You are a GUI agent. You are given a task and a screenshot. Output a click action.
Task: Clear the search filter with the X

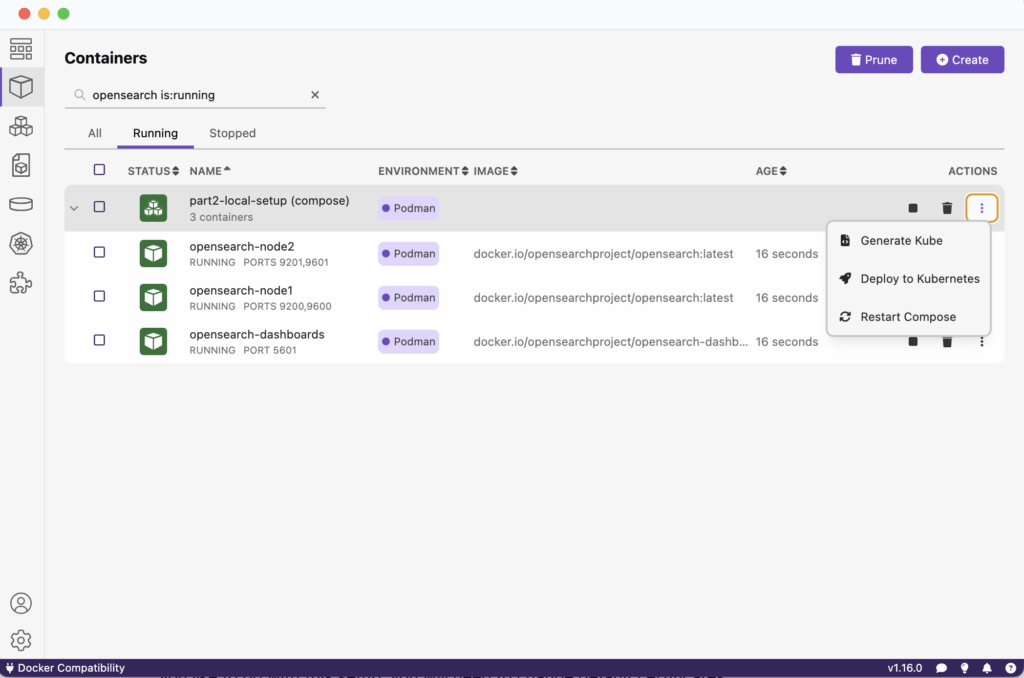(x=315, y=95)
